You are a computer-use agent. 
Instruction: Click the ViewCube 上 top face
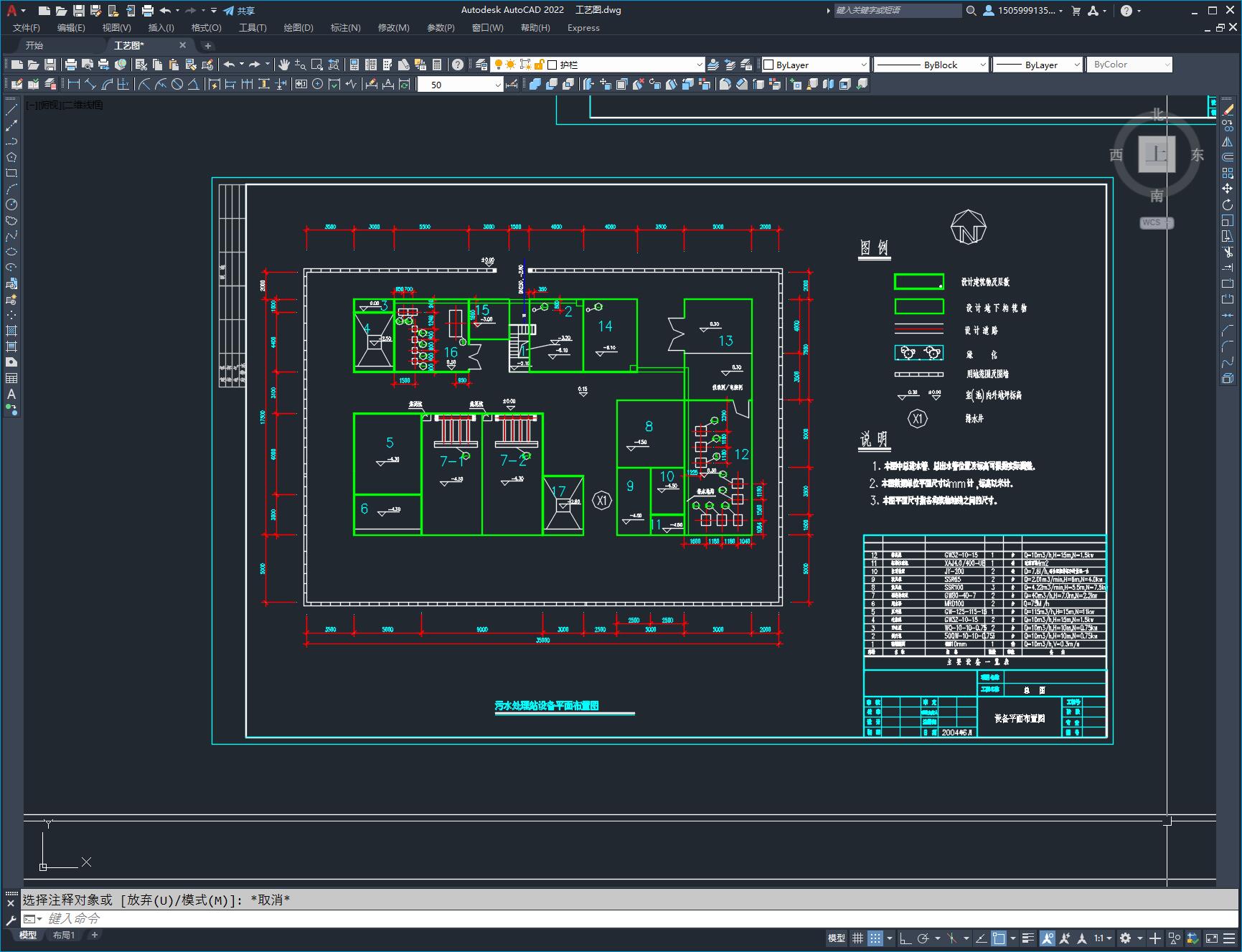[x=1157, y=154]
